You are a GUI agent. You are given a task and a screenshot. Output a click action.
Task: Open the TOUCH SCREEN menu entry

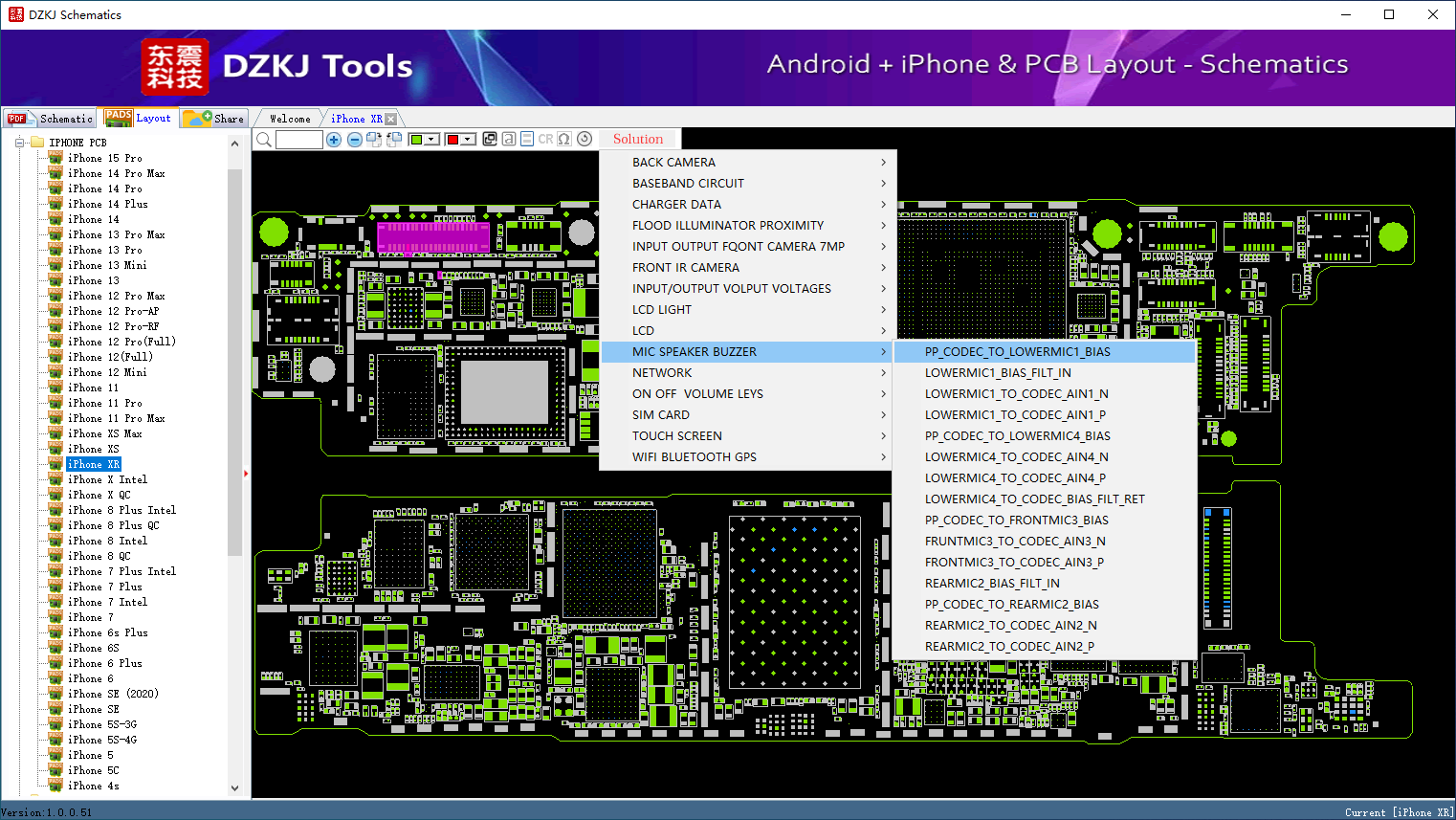click(748, 436)
